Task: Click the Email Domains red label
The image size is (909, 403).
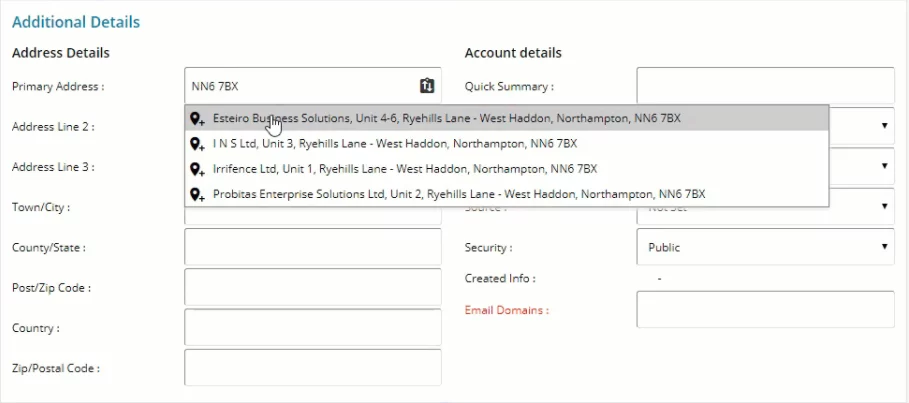Action: point(507,310)
